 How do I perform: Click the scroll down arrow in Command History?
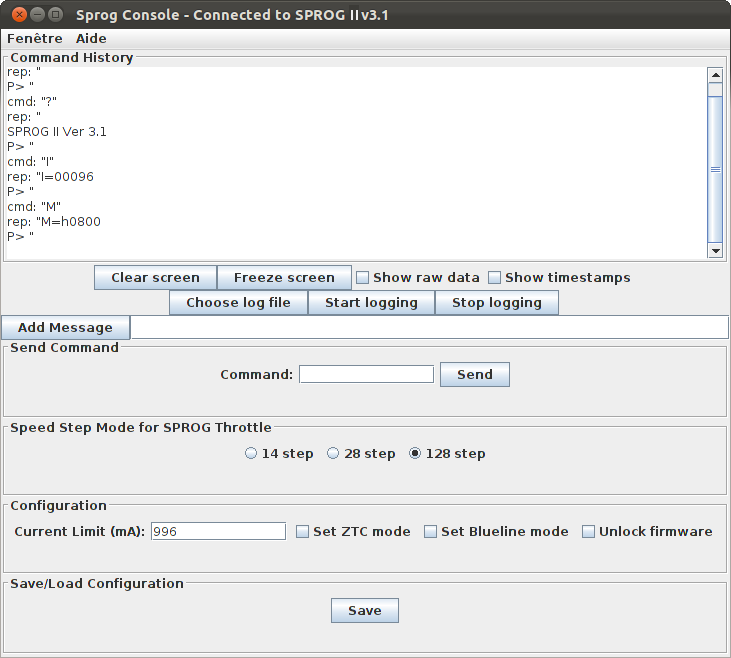pos(715,250)
